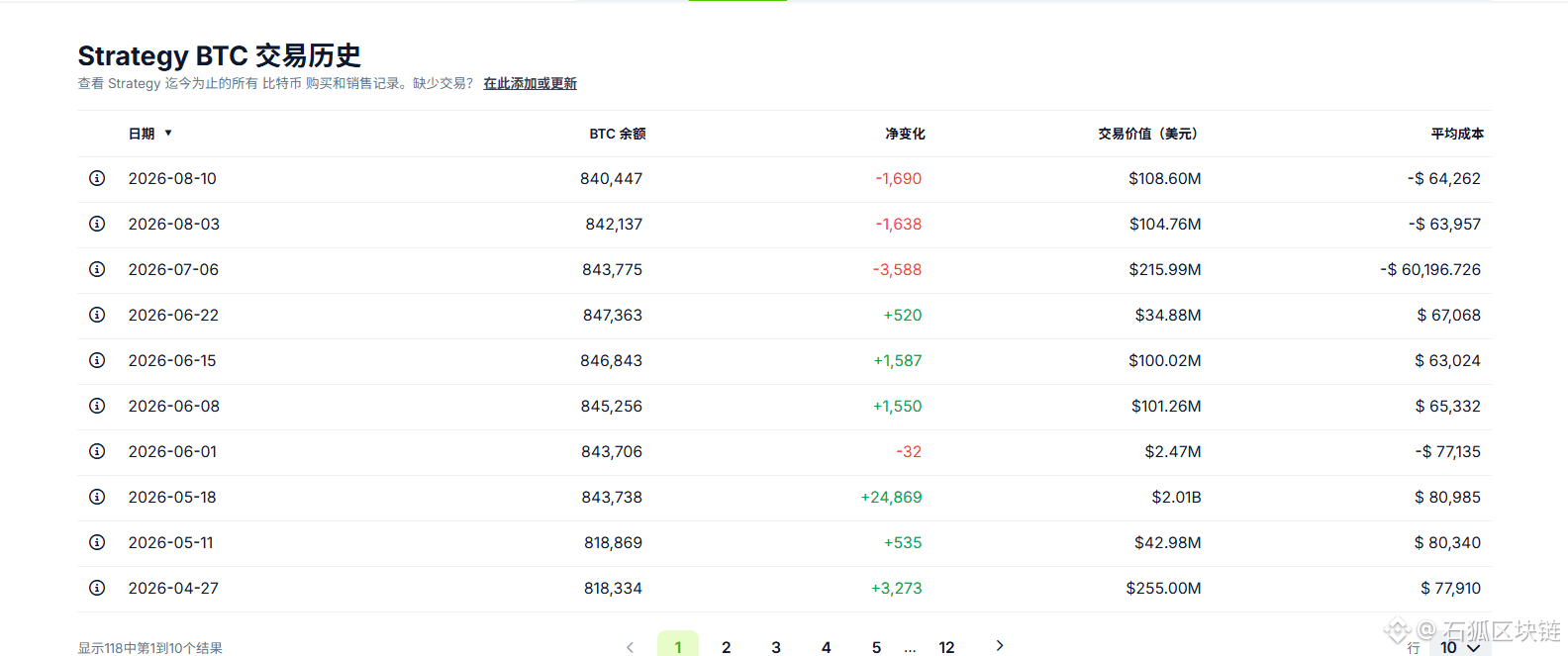The width and height of the screenshot is (1568, 656).
Task: Select date cell 2026-06-15
Action: 172,360
